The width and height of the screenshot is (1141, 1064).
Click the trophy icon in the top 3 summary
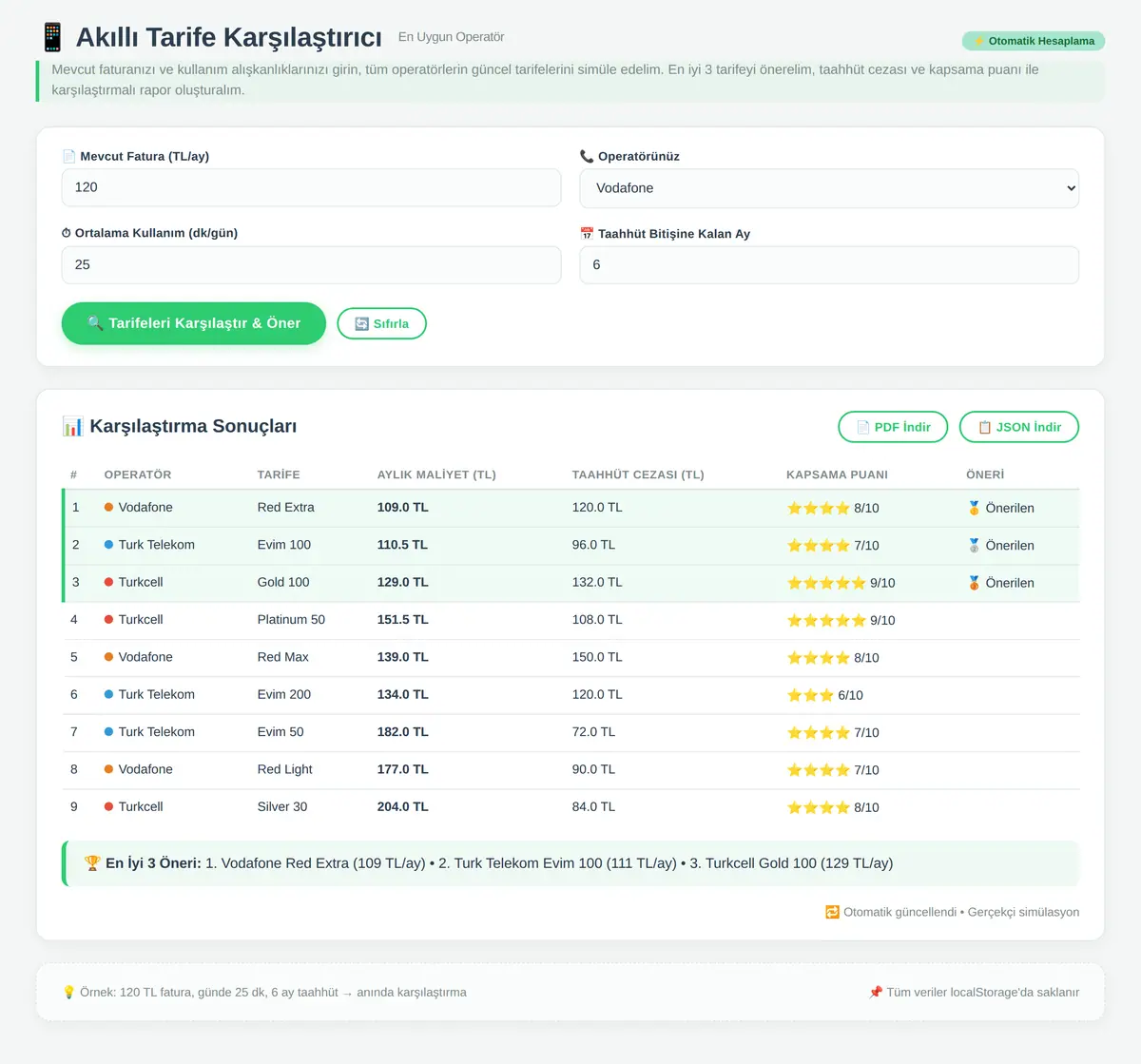tap(92, 863)
